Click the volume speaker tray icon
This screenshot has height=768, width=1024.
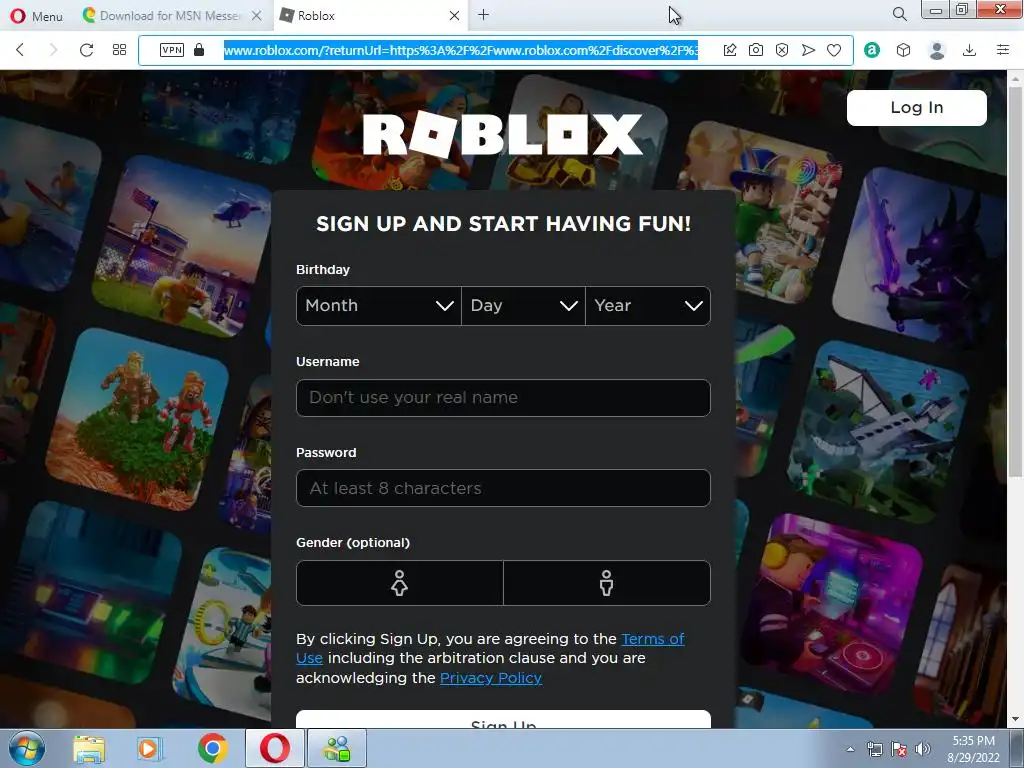click(922, 749)
